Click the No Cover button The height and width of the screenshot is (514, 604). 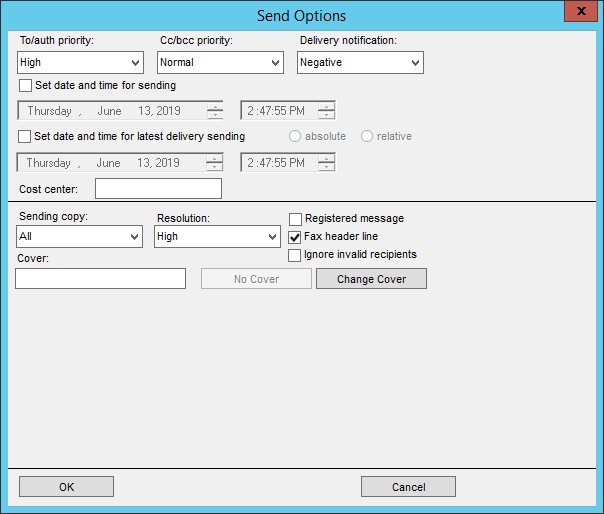[x=257, y=279]
